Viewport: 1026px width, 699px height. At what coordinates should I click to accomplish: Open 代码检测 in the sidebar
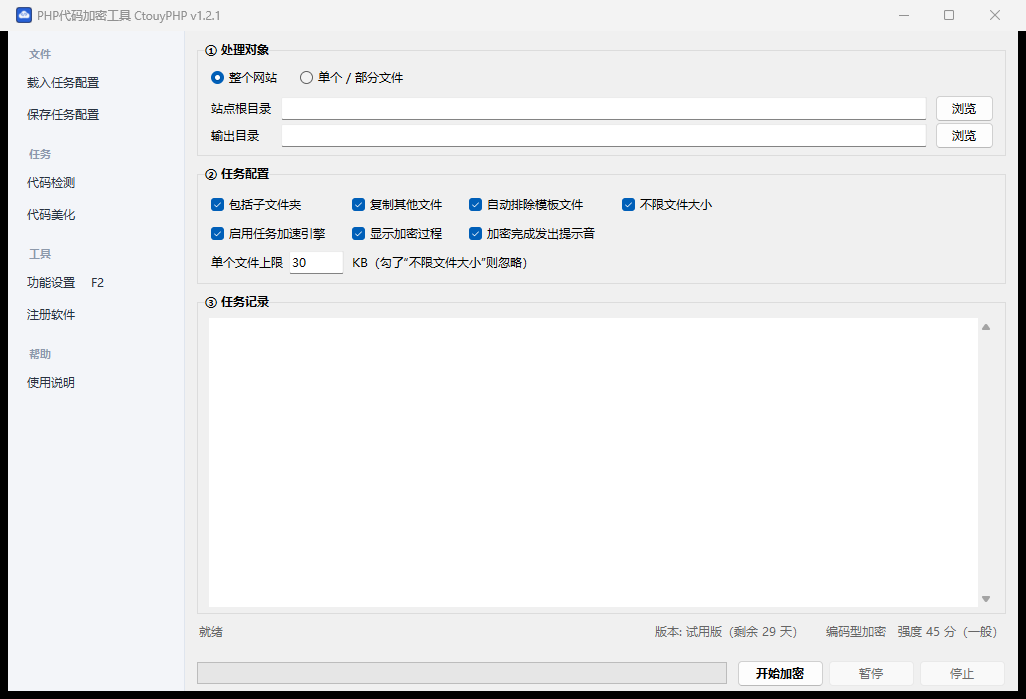tap(51, 183)
